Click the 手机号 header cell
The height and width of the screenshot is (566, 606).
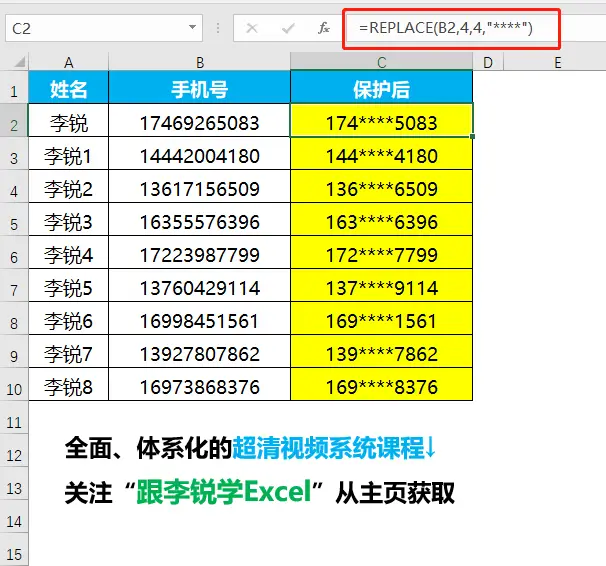click(199, 87)
